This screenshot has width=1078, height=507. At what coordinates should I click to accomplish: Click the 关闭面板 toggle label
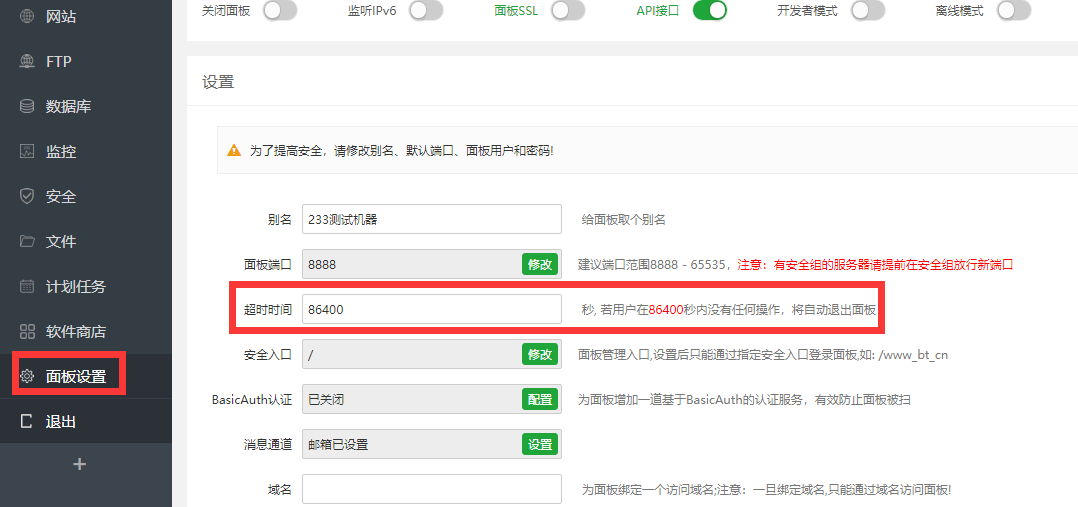(228, 11)
